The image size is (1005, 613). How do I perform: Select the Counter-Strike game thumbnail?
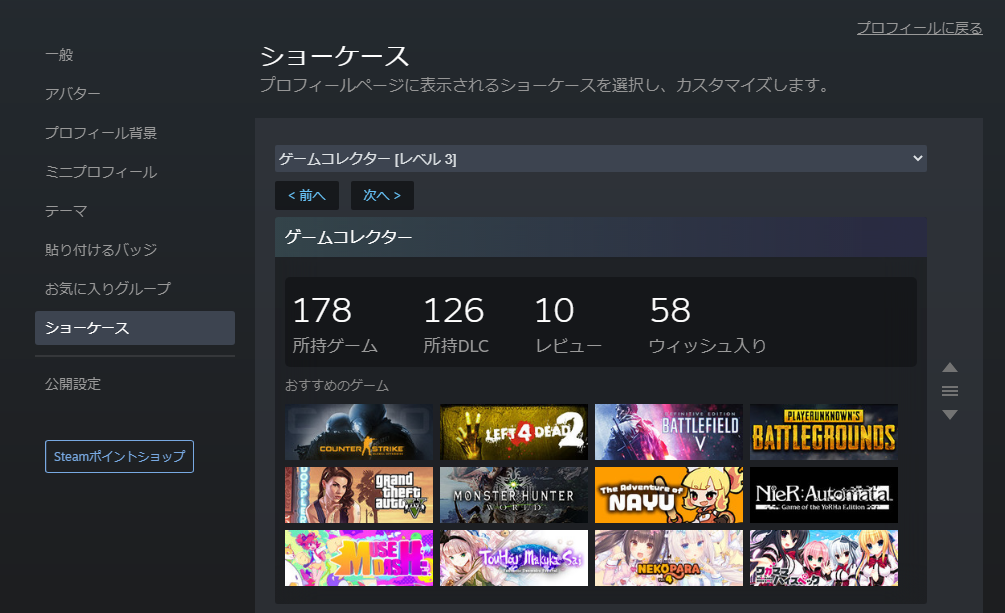coord(359,432)
